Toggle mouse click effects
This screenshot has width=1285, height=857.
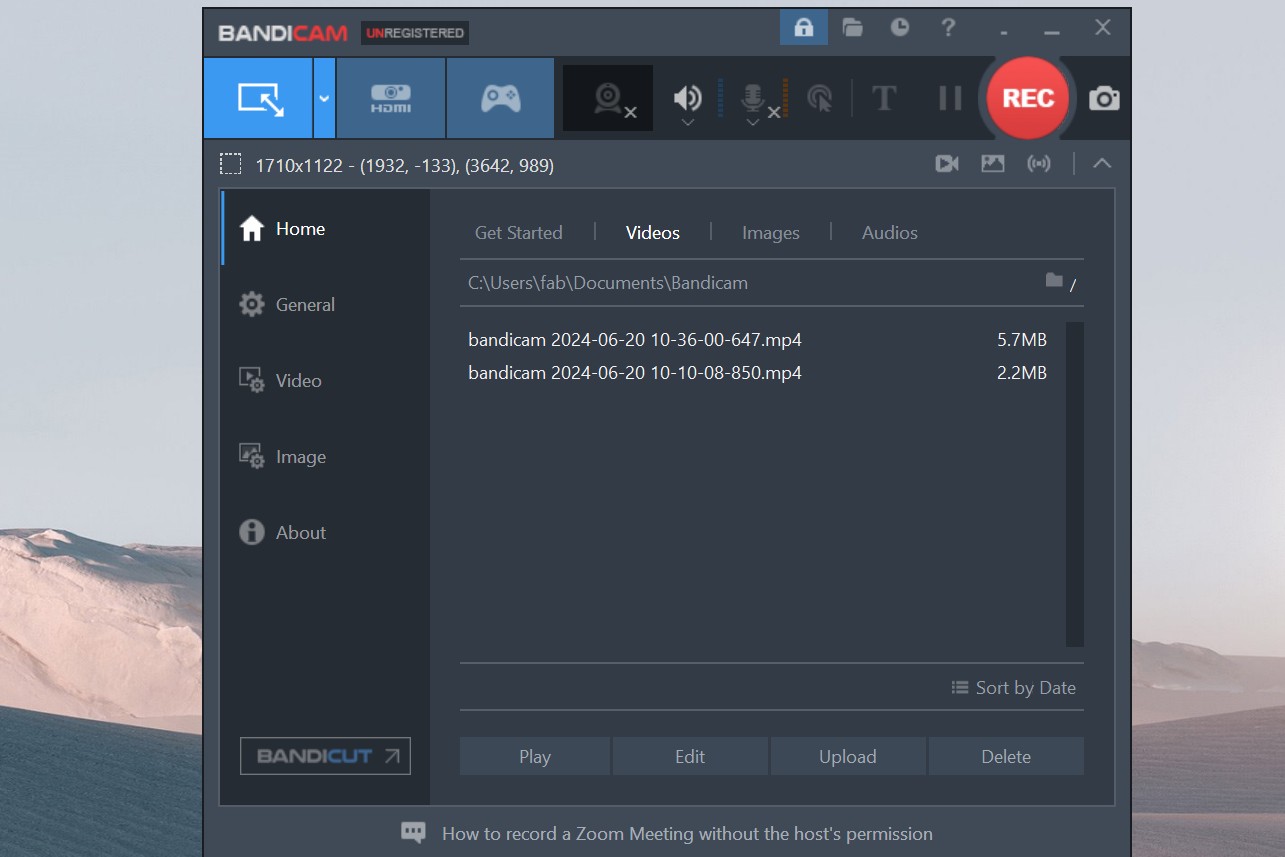pos(819,98)
